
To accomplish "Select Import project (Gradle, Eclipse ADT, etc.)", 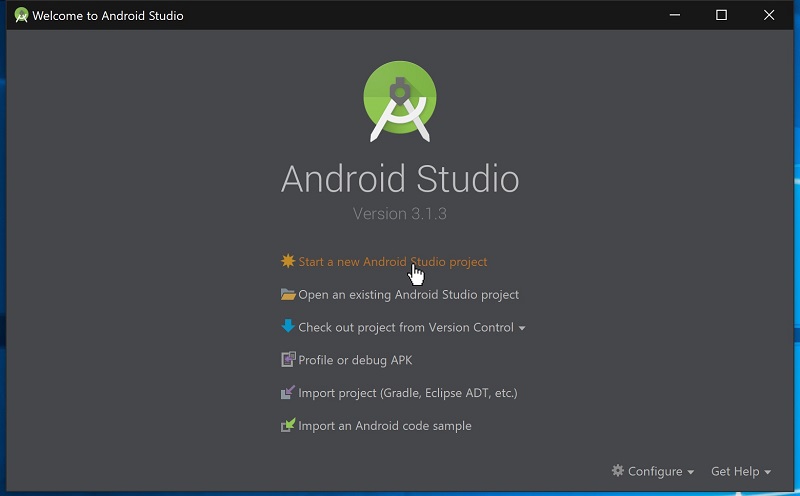I will pos(408,393).
